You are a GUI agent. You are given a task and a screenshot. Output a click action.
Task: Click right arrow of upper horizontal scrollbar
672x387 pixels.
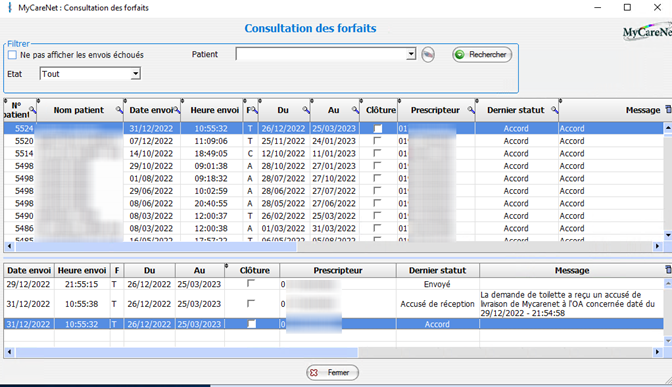click(x=657, y=246)
